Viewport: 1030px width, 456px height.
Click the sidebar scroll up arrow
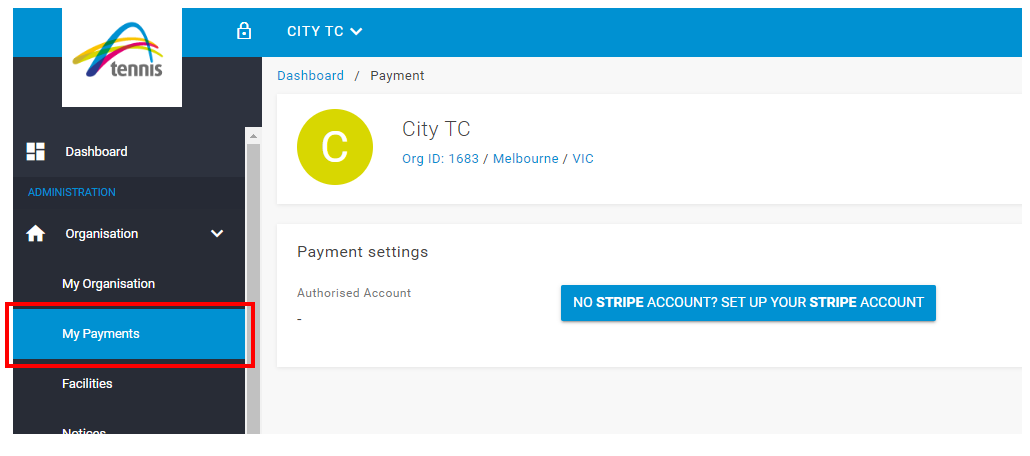[x=253, y=136]
